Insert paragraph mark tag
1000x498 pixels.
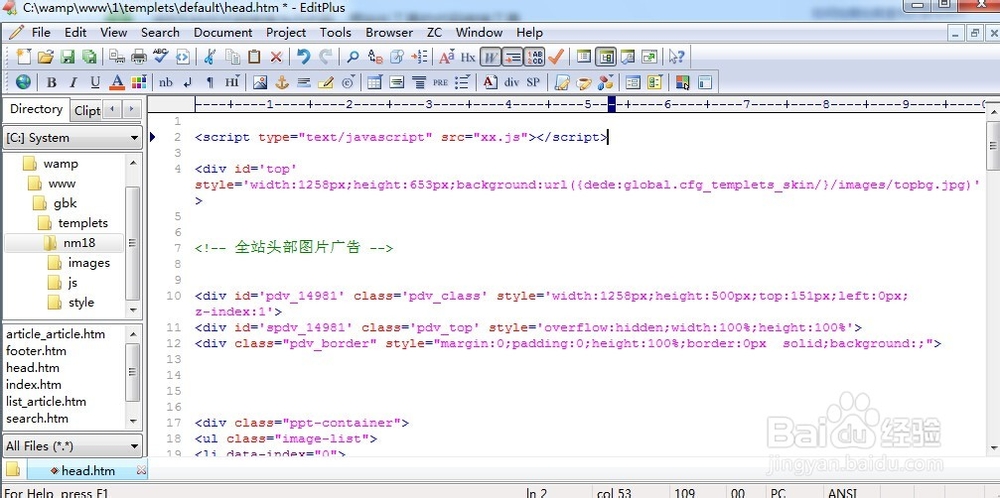(210, 82)
